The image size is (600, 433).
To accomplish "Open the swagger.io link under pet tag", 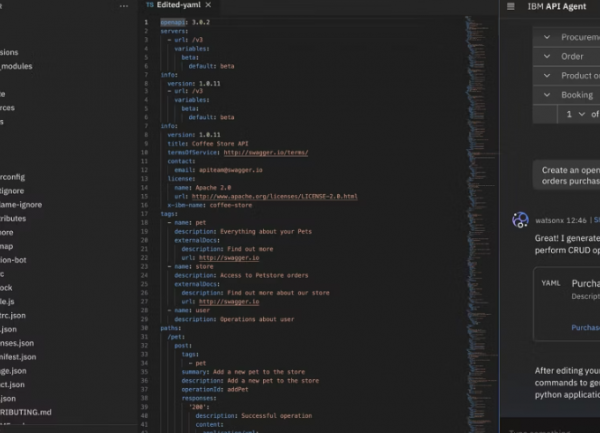I will (x=229, y=258).
